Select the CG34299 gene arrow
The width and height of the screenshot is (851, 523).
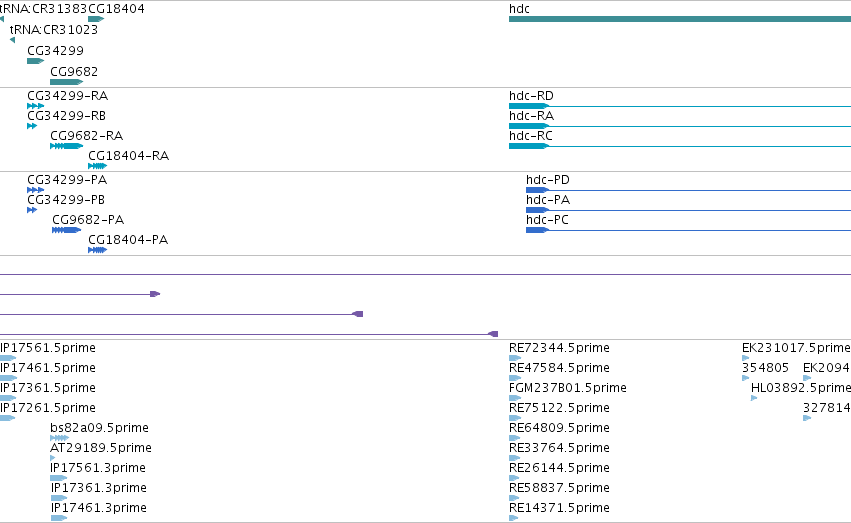[35, 61]
